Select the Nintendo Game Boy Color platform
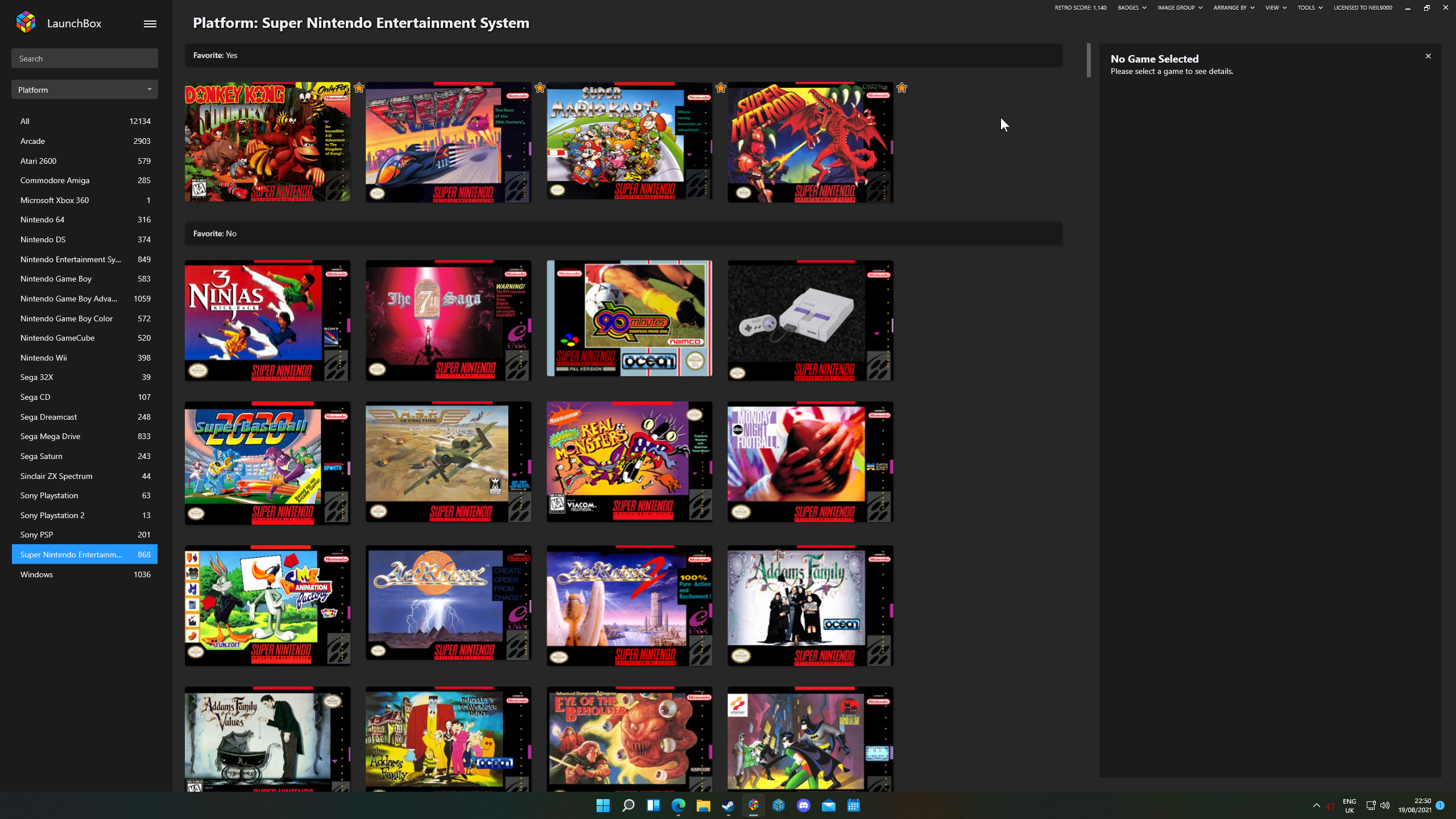This screenshot has height=819, width=1456. [x=85, y=318]
